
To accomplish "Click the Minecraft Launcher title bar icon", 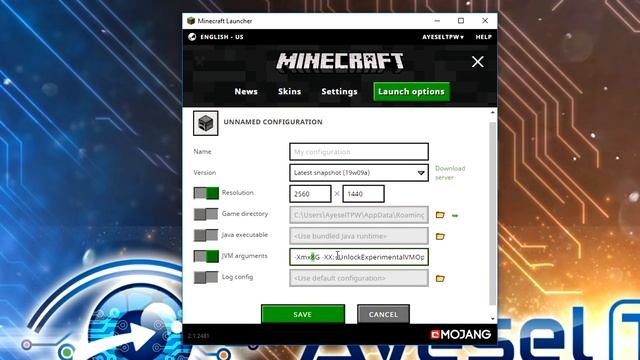I will pos(191,21).
